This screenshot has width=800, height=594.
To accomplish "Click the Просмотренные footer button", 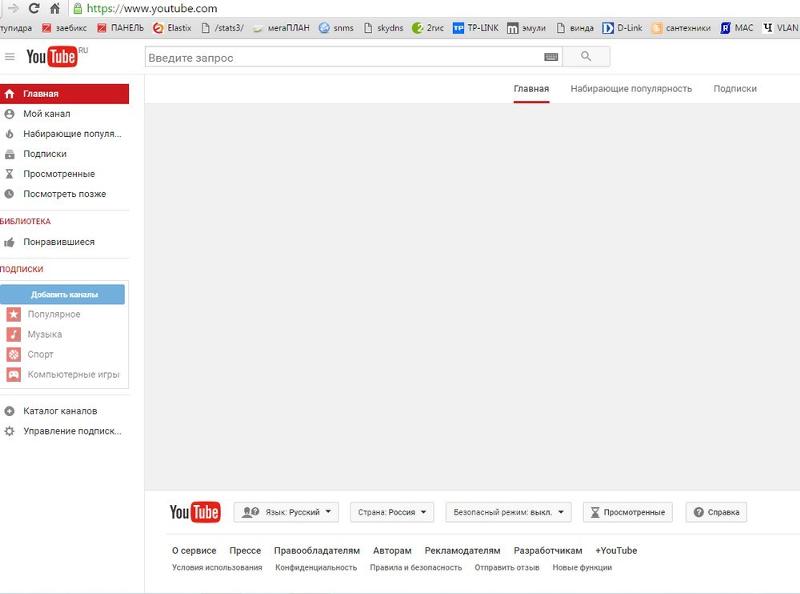I will [x=628, y=512].
